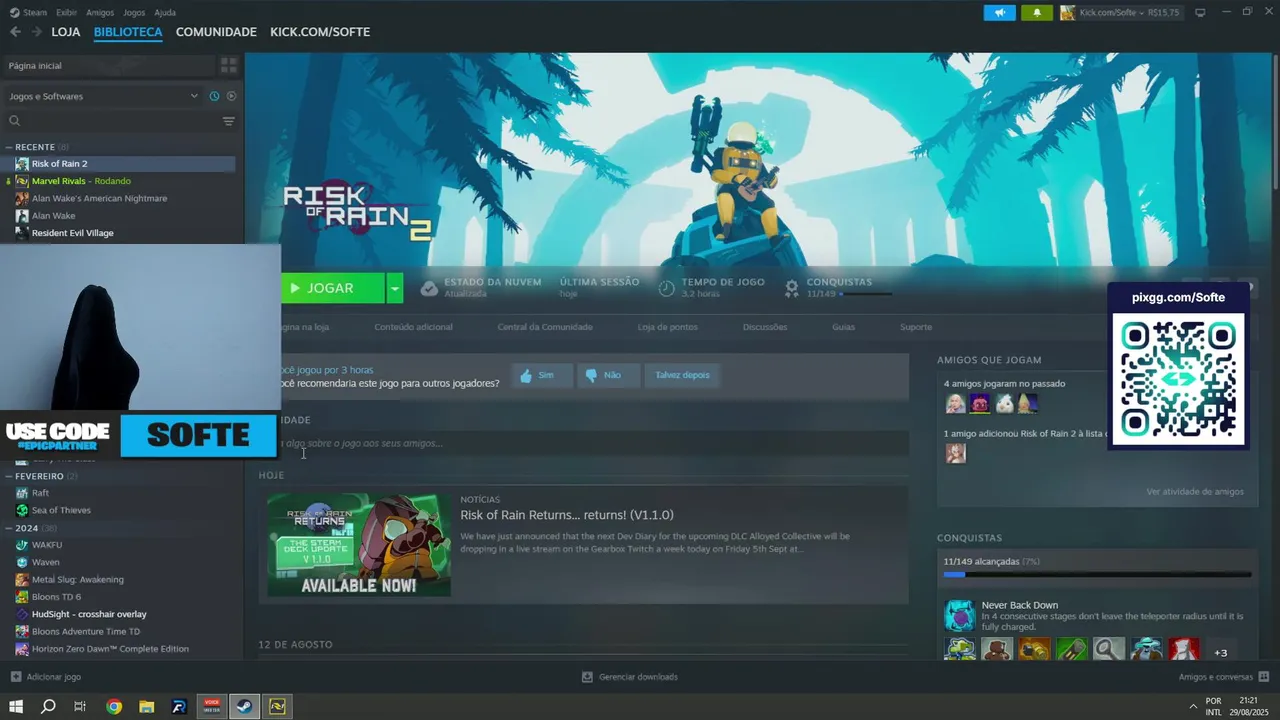Vote Não on recommending the game
This screenshot has height=720, width=1280.
coord(609,375)
